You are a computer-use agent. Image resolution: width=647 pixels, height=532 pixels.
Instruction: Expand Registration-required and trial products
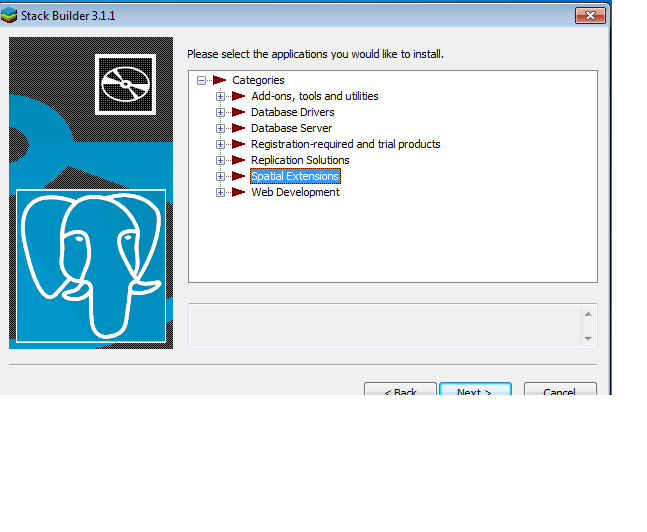point(220,145)
